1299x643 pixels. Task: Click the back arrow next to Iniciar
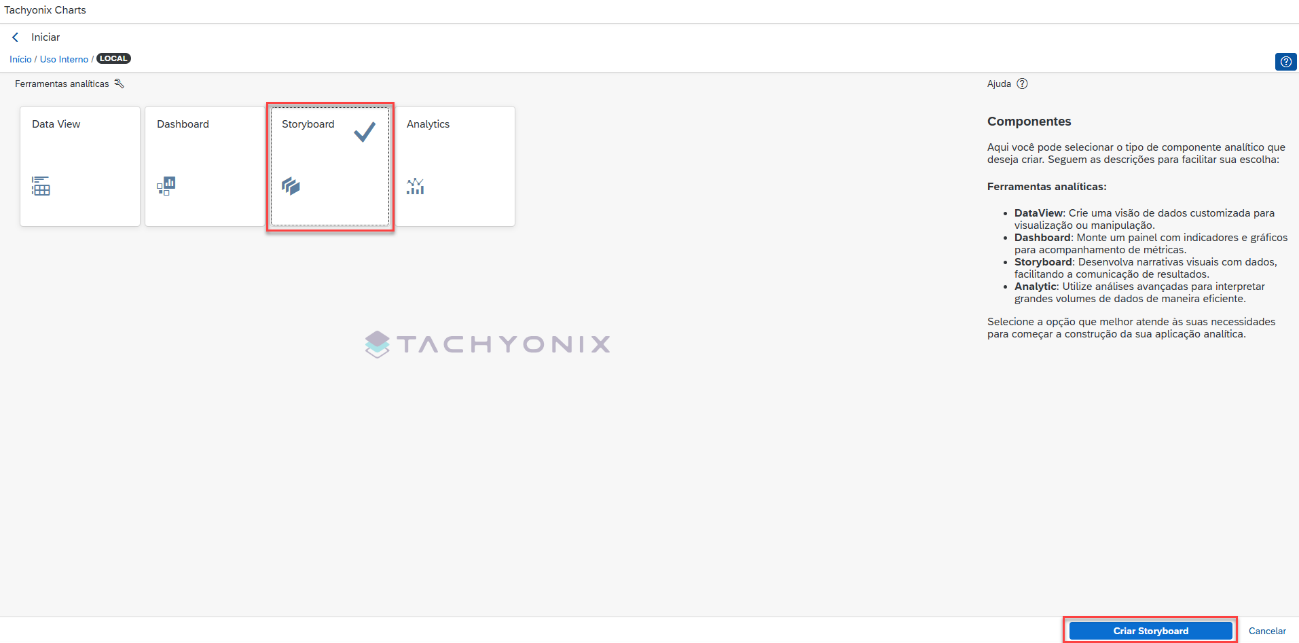click(15, 37)
